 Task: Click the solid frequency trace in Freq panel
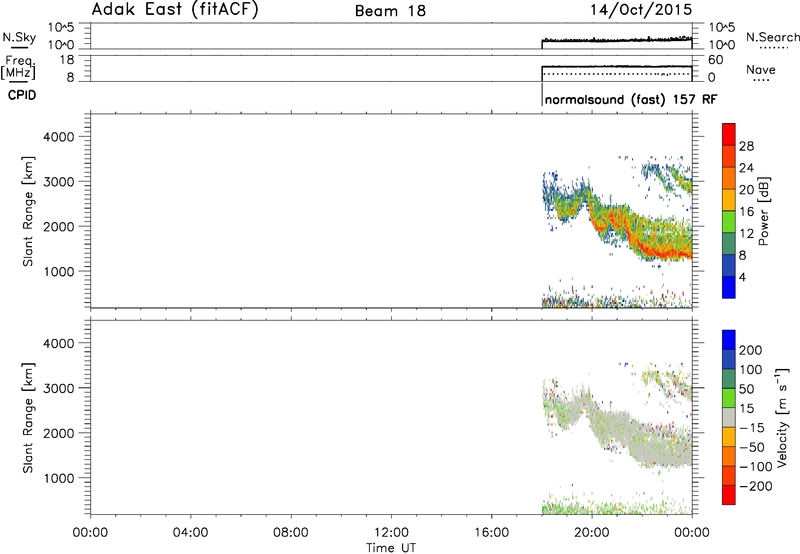pos(616,66)
